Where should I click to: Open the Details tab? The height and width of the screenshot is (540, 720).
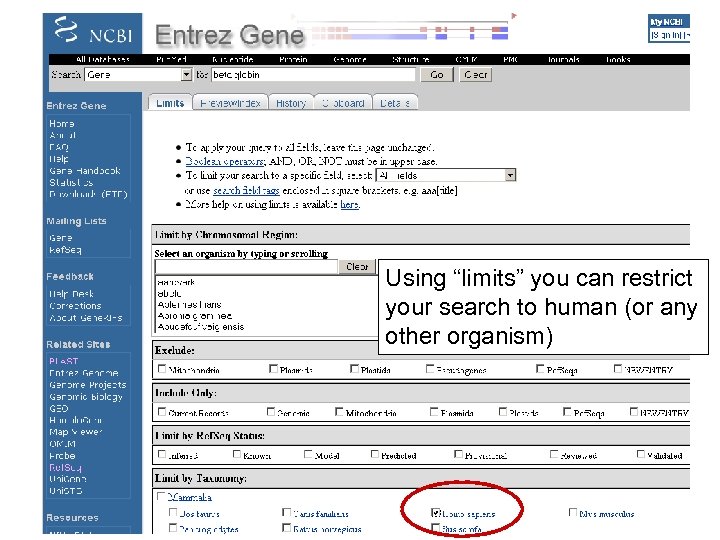pyautogui.click(x=395, y=103)
